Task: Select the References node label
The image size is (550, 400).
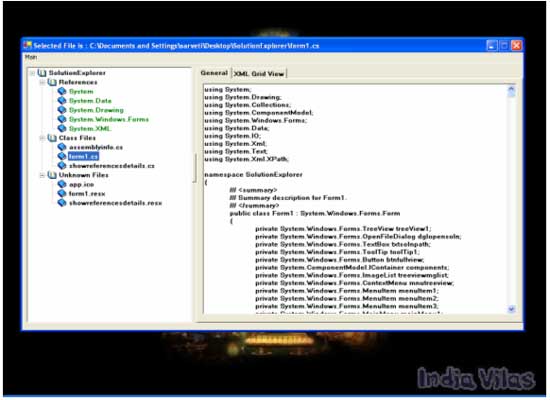Action: (x=78, y=82)
